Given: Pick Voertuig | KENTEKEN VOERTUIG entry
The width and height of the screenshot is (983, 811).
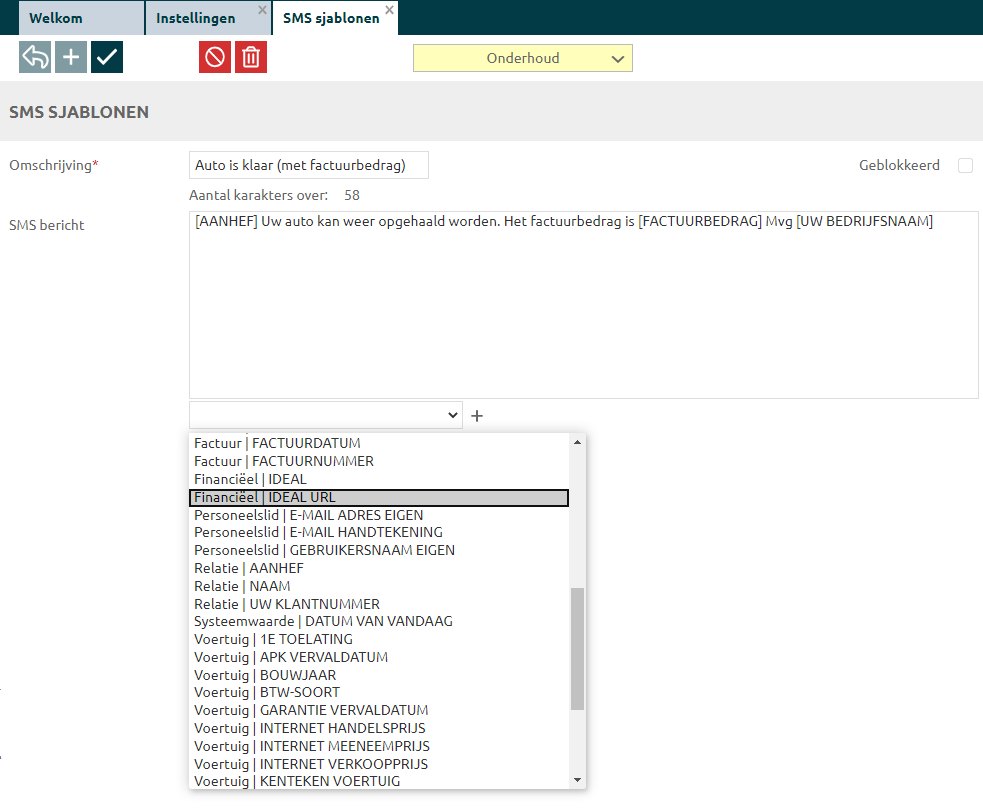Looking at the screenshot, I should click(297, 781).
